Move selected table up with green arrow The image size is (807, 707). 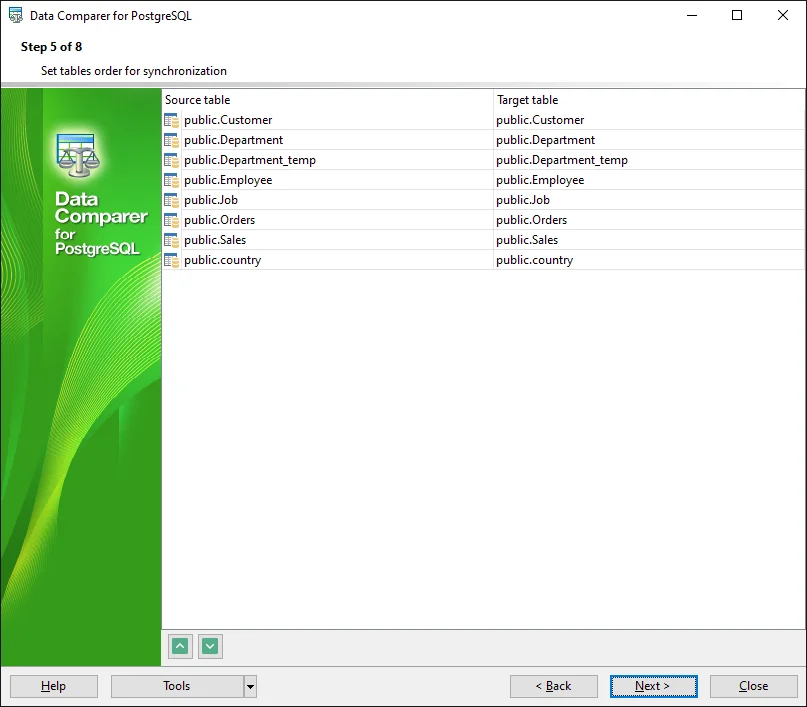pyautogui.click(x=180, y=646)
